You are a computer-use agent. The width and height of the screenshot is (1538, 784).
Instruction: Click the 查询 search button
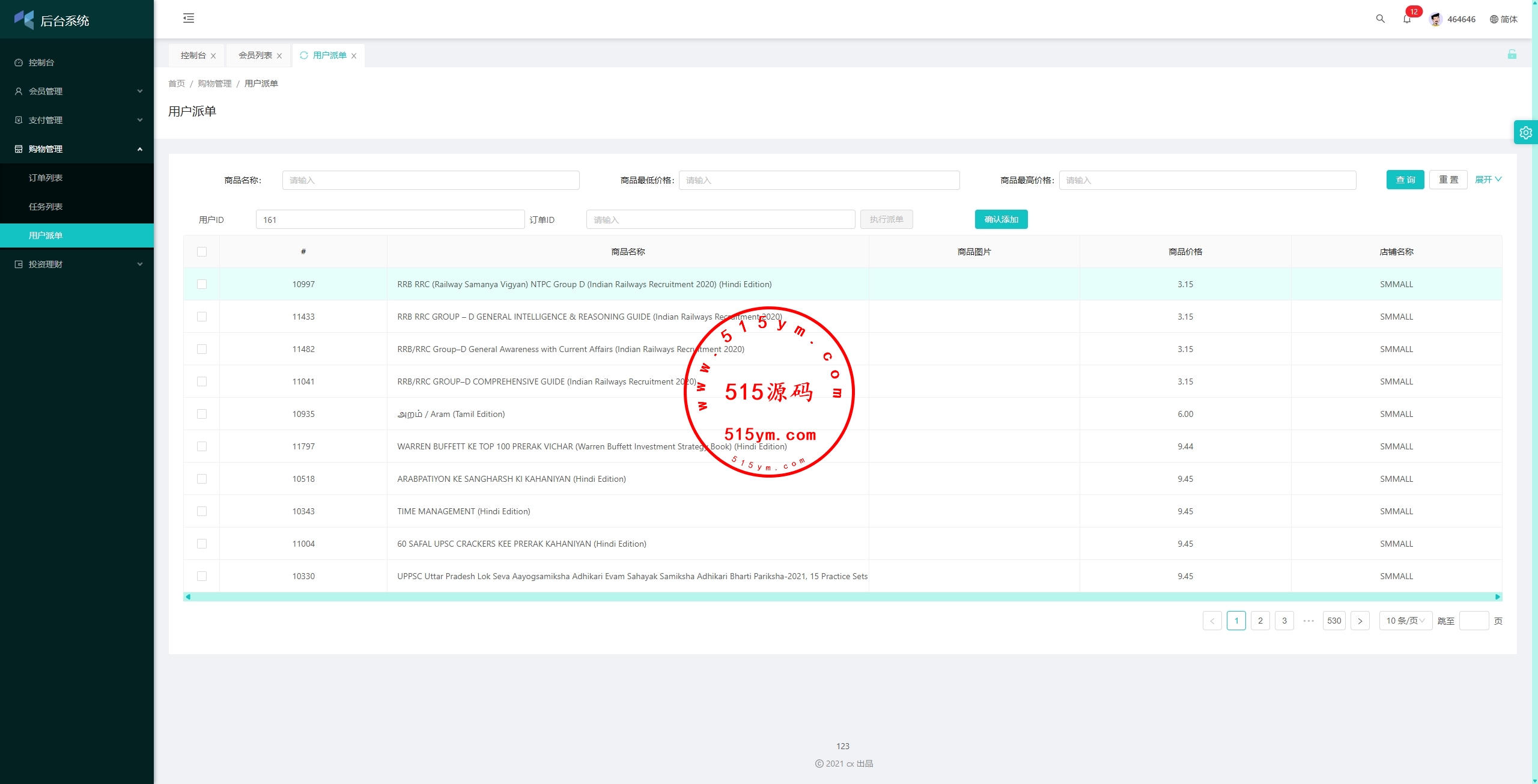(1405, 180)
